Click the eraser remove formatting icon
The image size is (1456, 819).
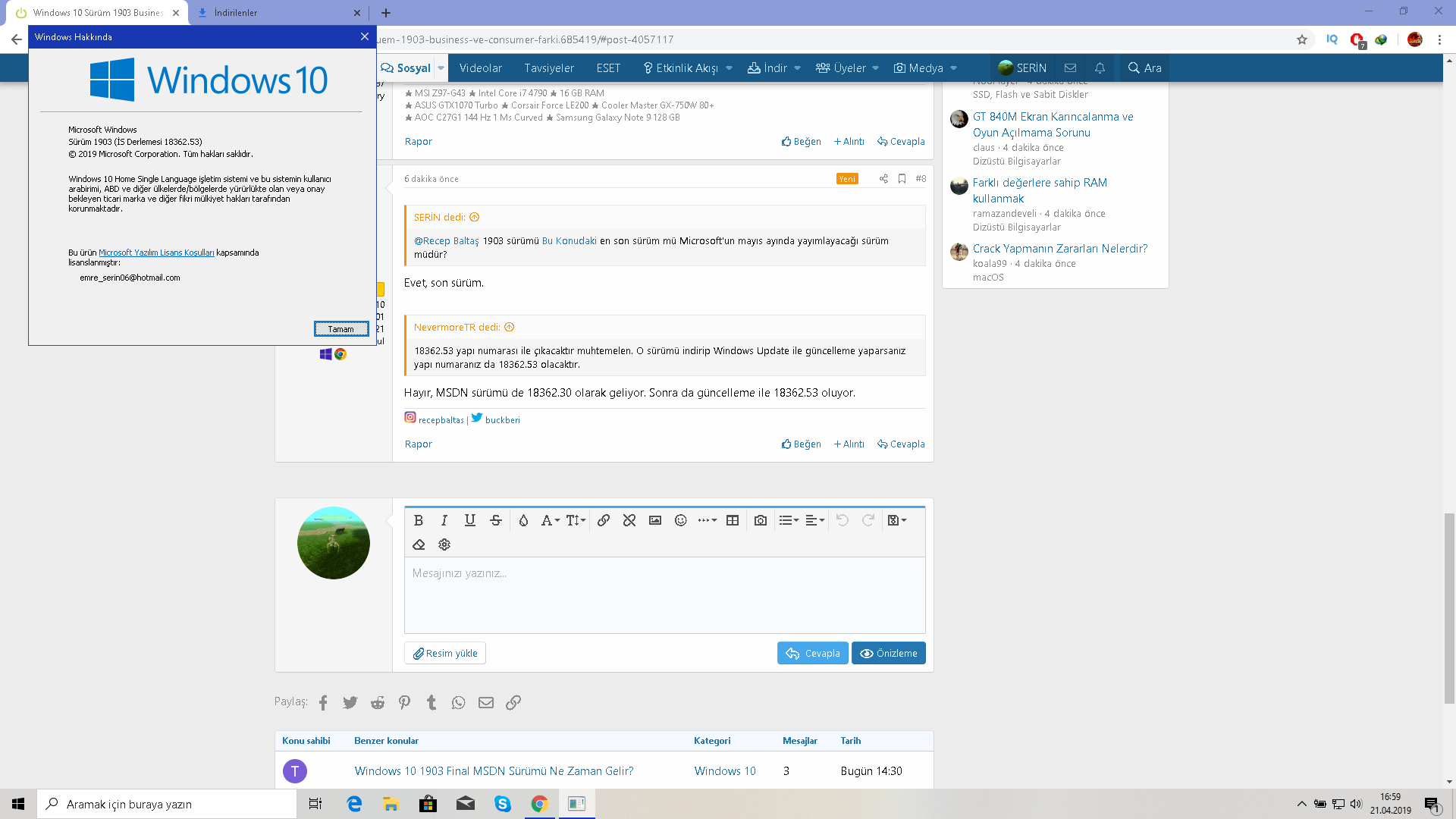click(419, 544)
